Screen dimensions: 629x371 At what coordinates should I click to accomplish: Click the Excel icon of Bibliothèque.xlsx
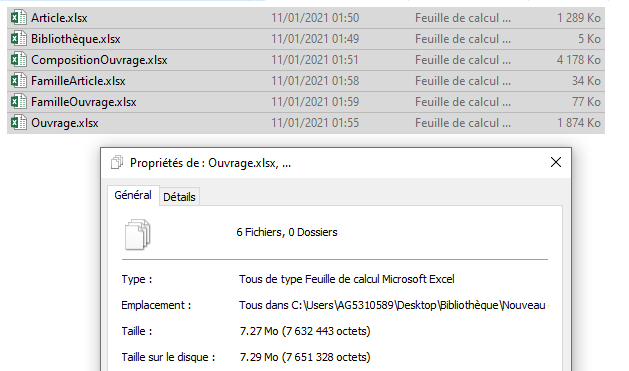coord(18,39)
